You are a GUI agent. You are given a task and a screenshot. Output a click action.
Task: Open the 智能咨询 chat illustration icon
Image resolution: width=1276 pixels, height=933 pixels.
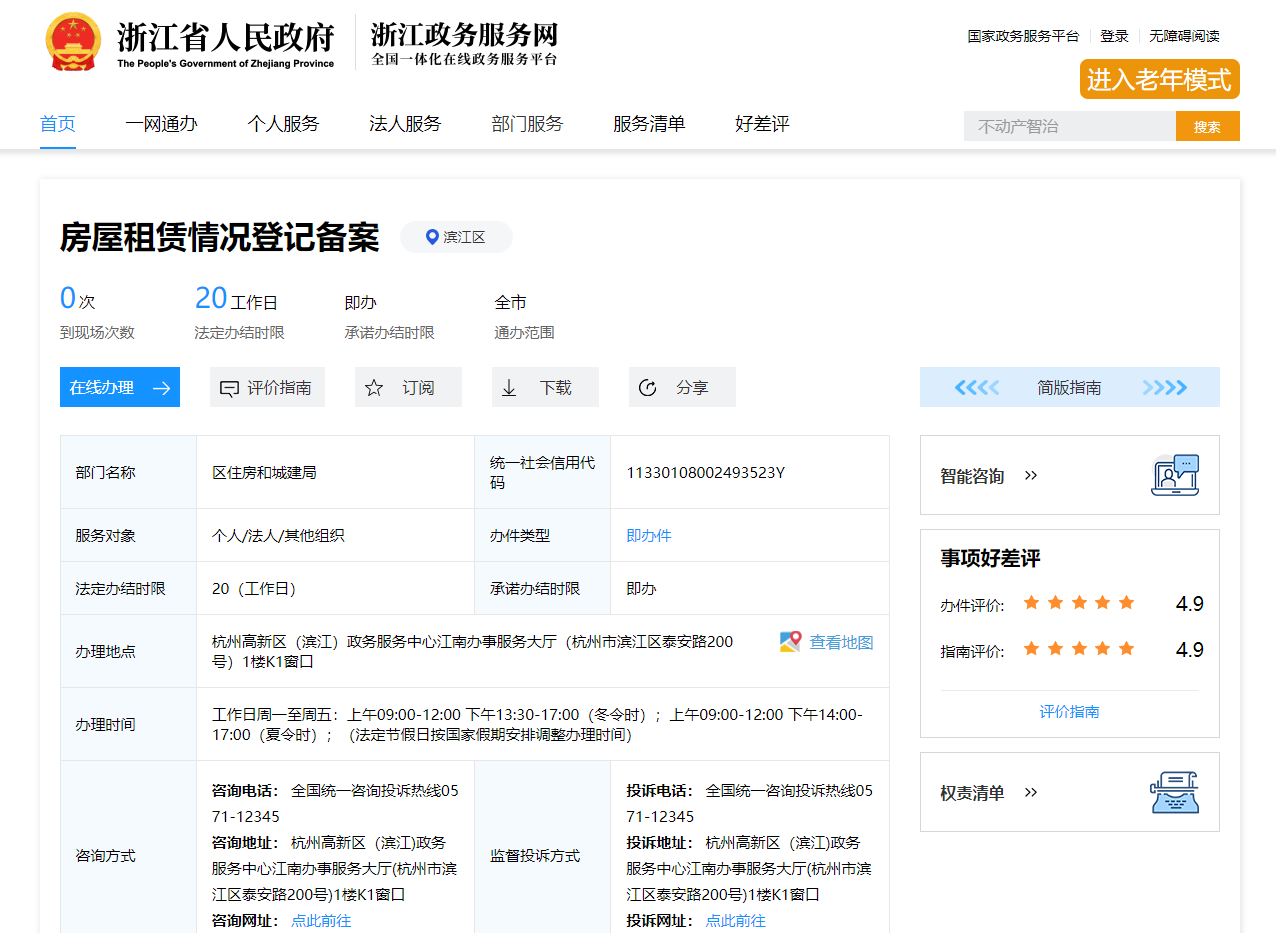(1174, 475)
